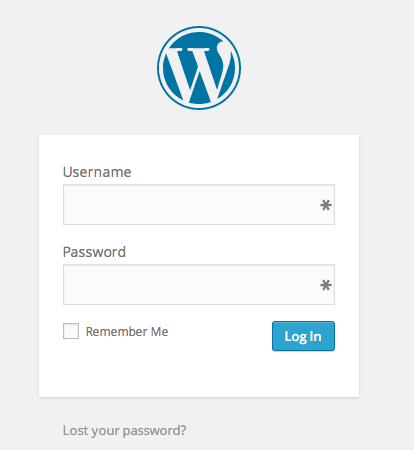Open WordPress.org via the blue W emblem
This screenshot has height=450, width=414.
(x=199, y=68)
